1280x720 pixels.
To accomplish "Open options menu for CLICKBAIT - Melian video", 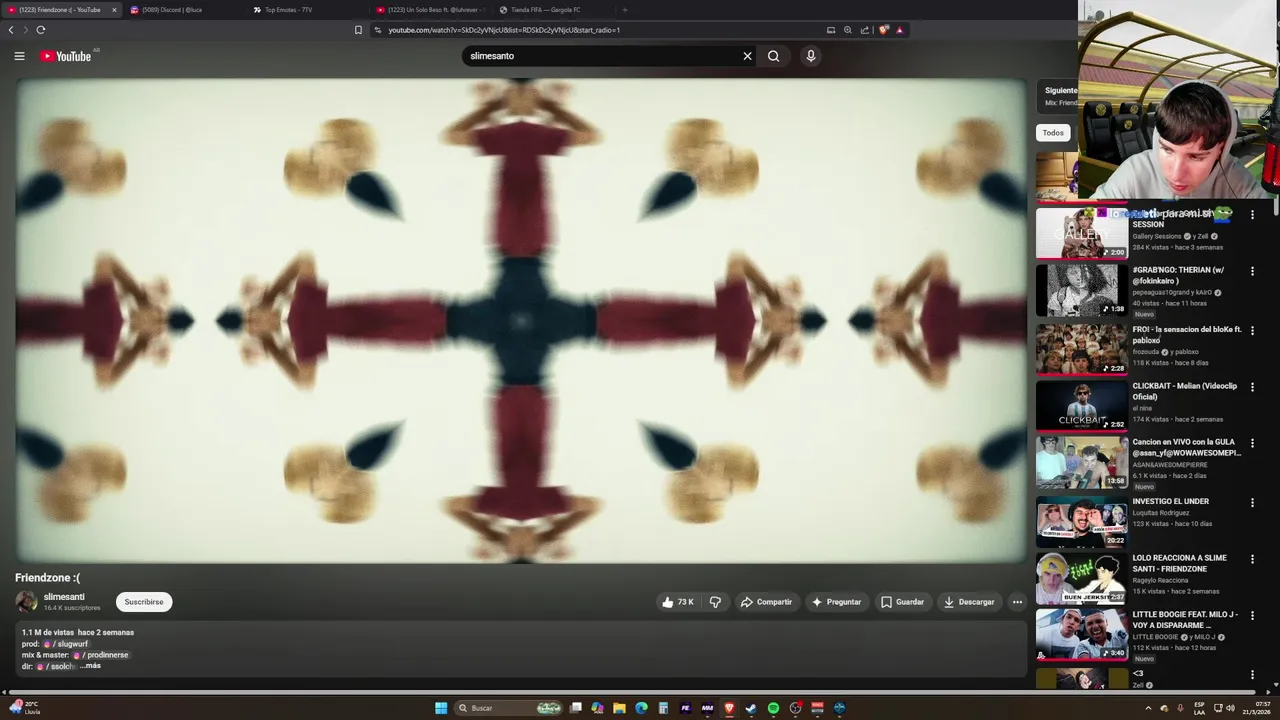I will (1252, 387).
